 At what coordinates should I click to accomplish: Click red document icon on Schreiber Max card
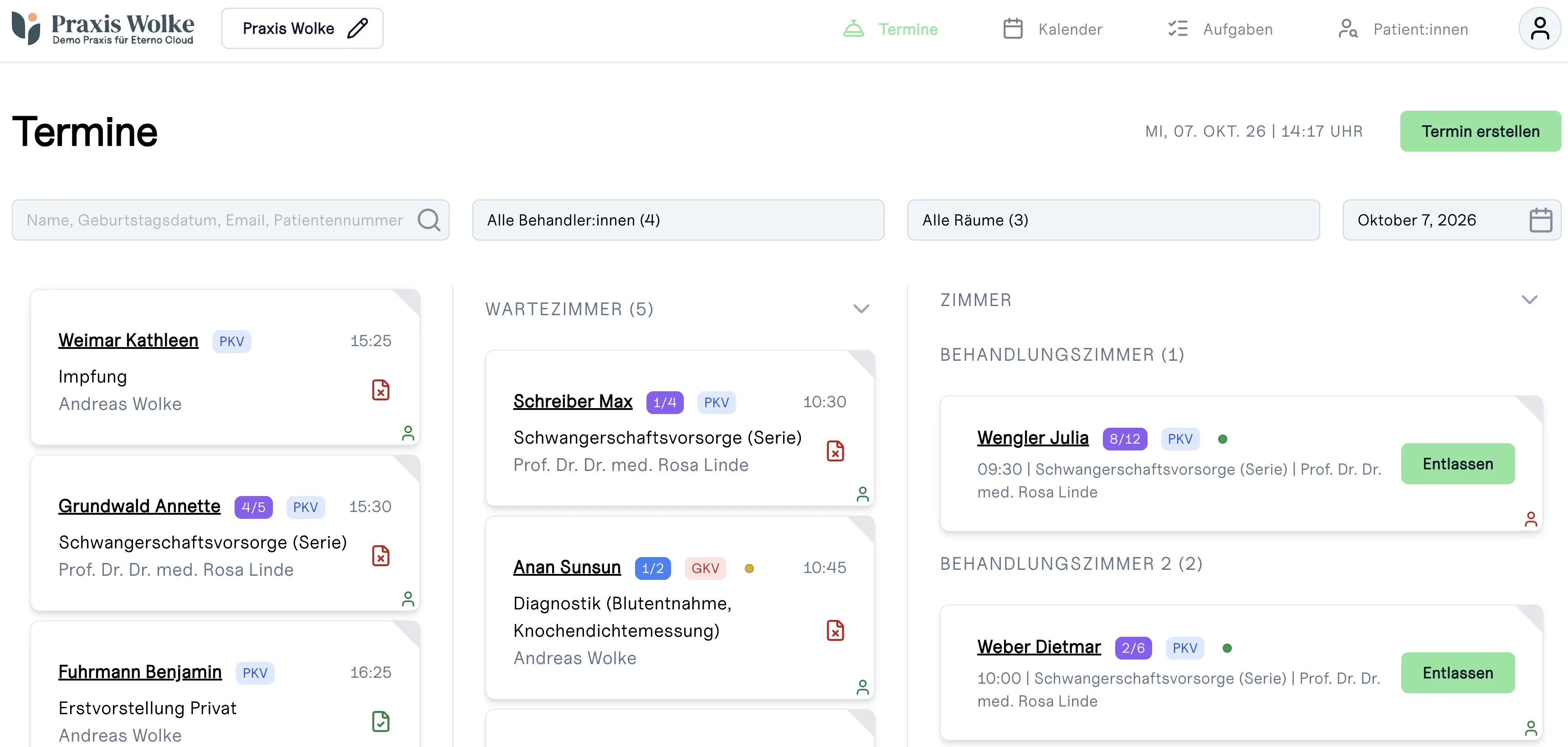(835, 450)
